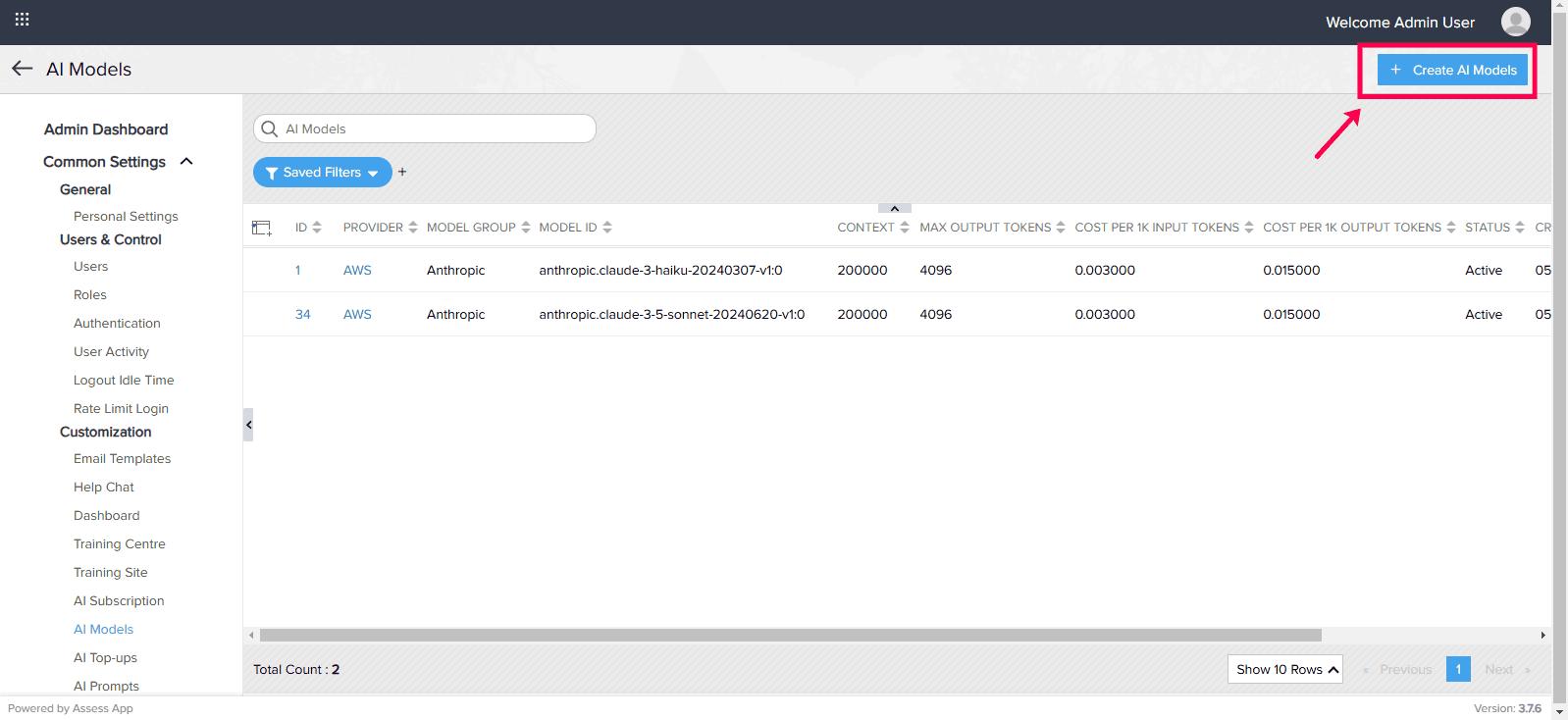Click AWS provider link for claude-3-5-sonnet row
1568x720 pixels.
[x=357, y=315]
